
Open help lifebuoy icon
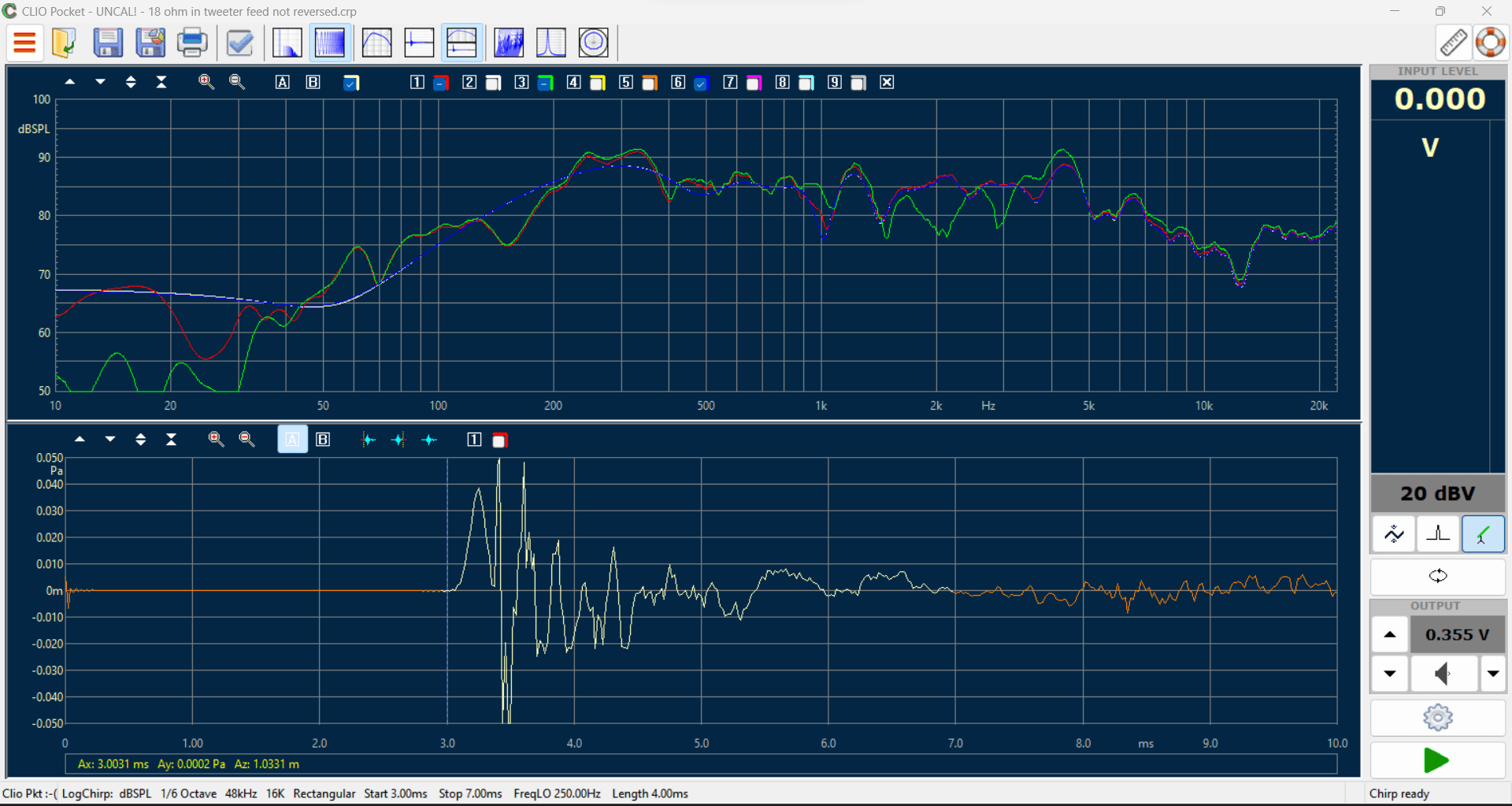(x=1491, y=43)
